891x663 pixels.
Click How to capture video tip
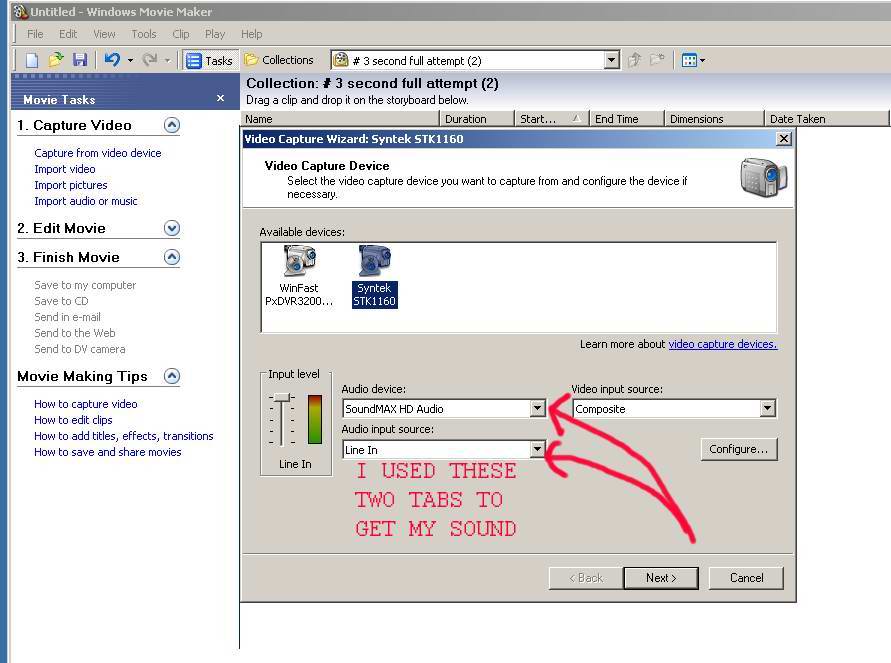86,404
